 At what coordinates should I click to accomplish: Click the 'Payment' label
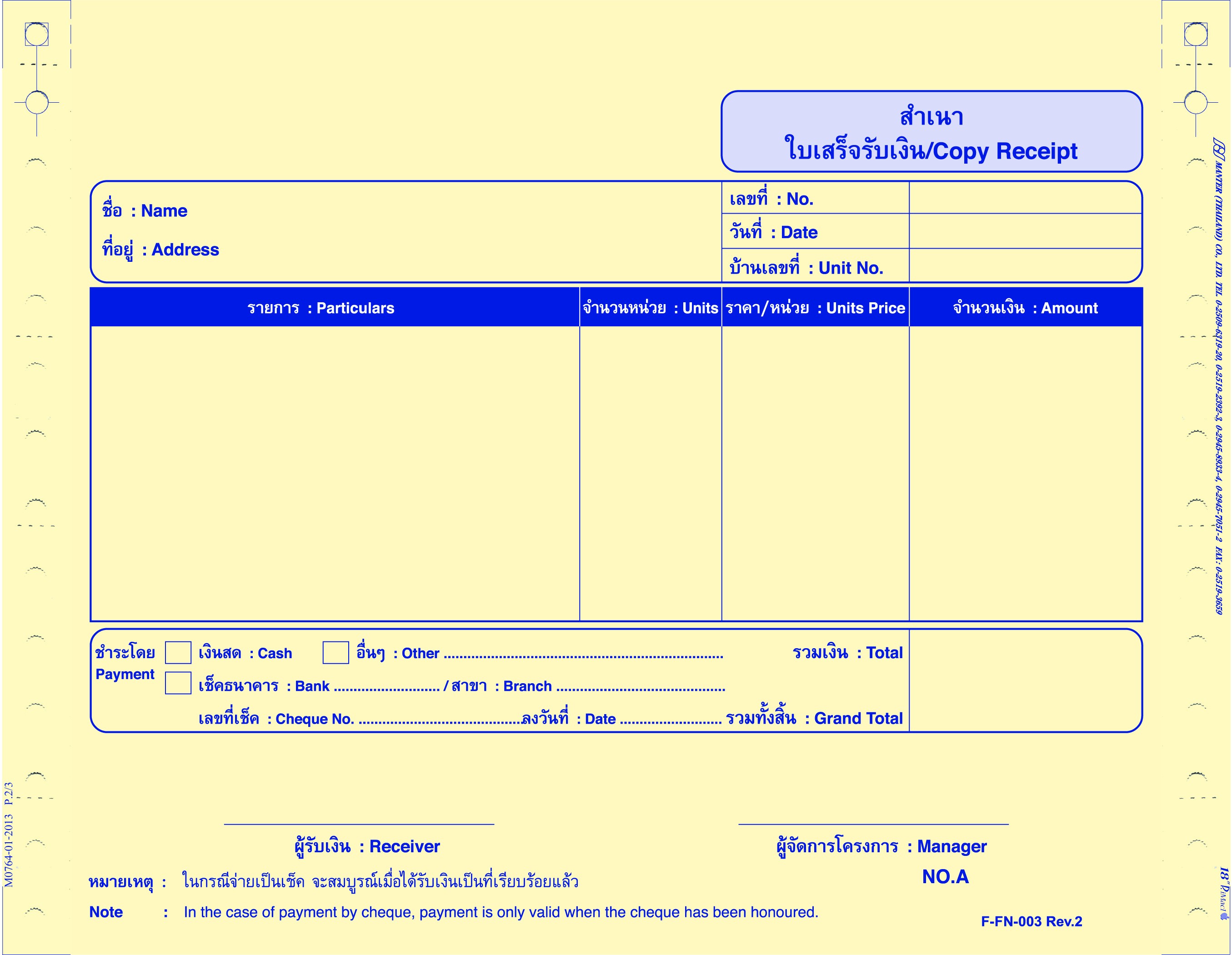click(125, 675)
